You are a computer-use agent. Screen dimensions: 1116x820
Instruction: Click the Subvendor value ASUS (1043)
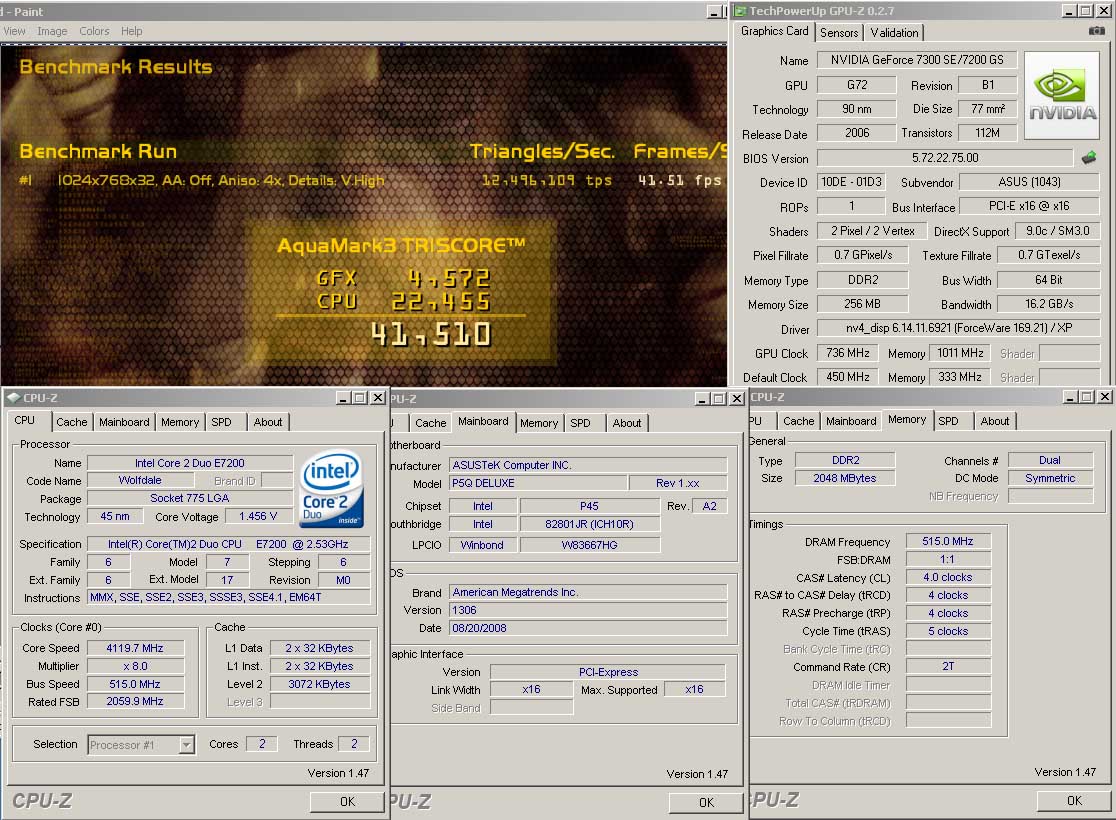point(1028,182)
